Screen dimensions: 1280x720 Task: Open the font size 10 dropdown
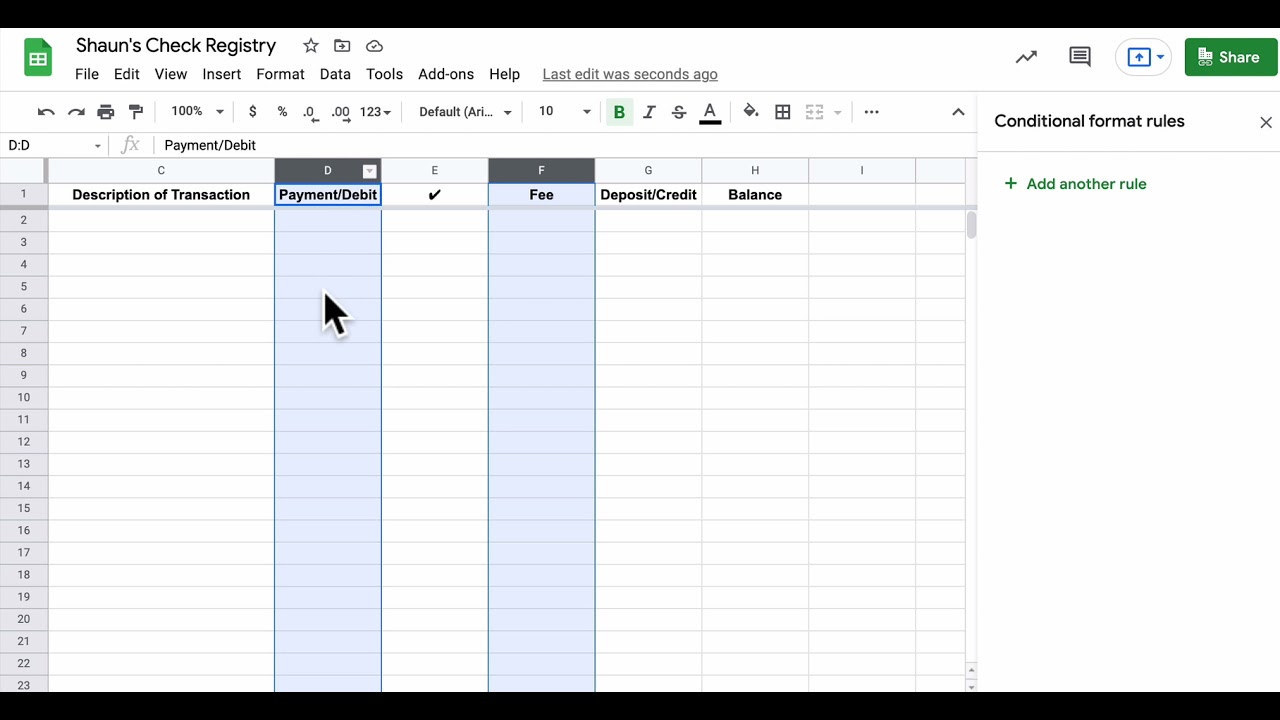565,112
